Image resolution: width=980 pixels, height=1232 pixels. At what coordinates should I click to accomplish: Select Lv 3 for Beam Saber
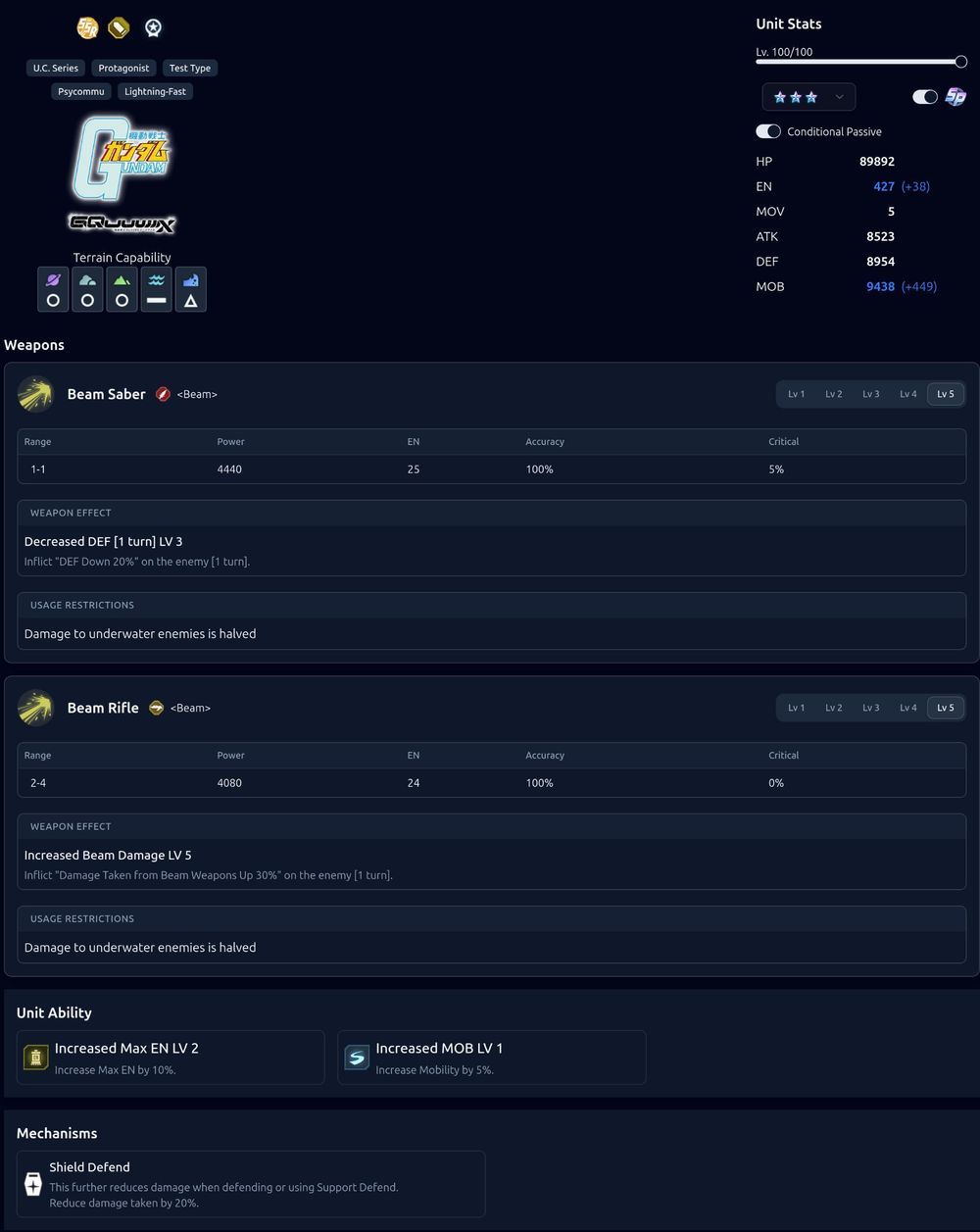pyautogui.click(x=870, y=394)
